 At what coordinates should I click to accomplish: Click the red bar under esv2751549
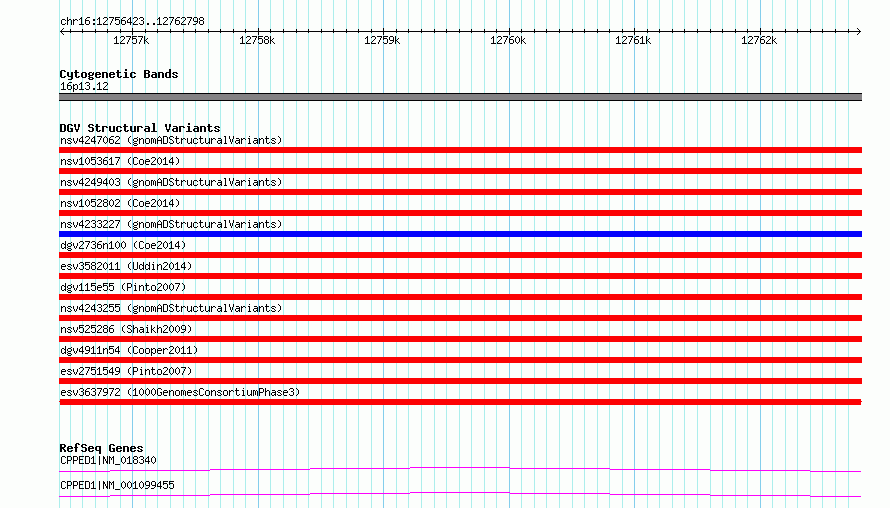[x=460, y=381]
